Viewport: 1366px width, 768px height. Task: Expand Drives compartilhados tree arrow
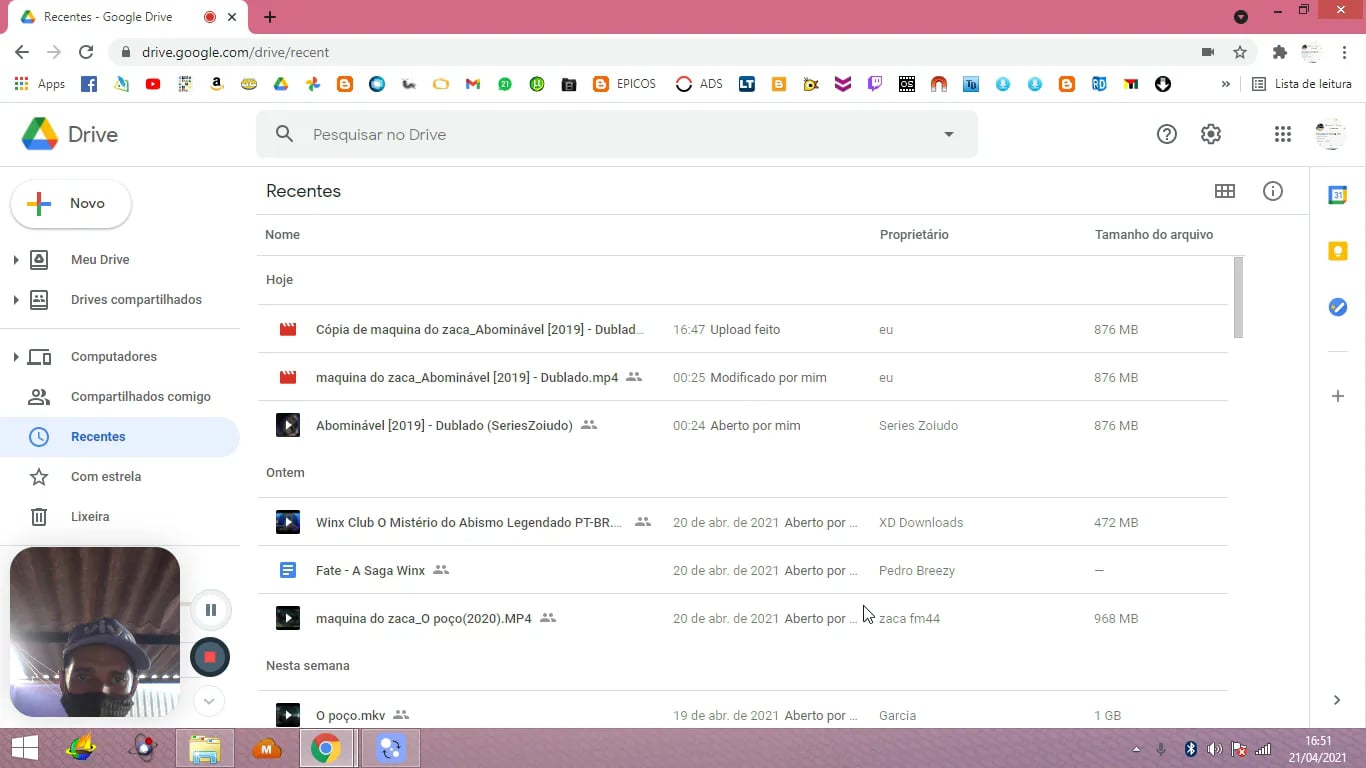pos(15,300)
